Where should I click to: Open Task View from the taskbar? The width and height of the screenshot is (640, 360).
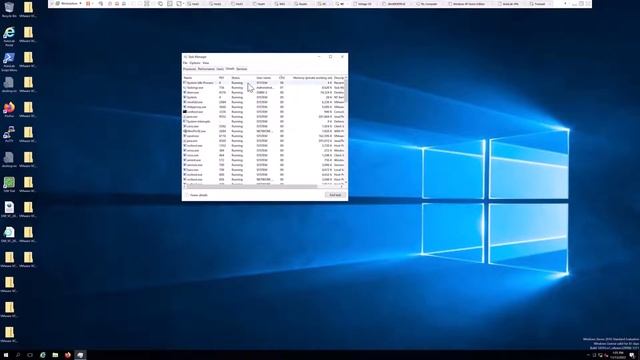point(30,355)
